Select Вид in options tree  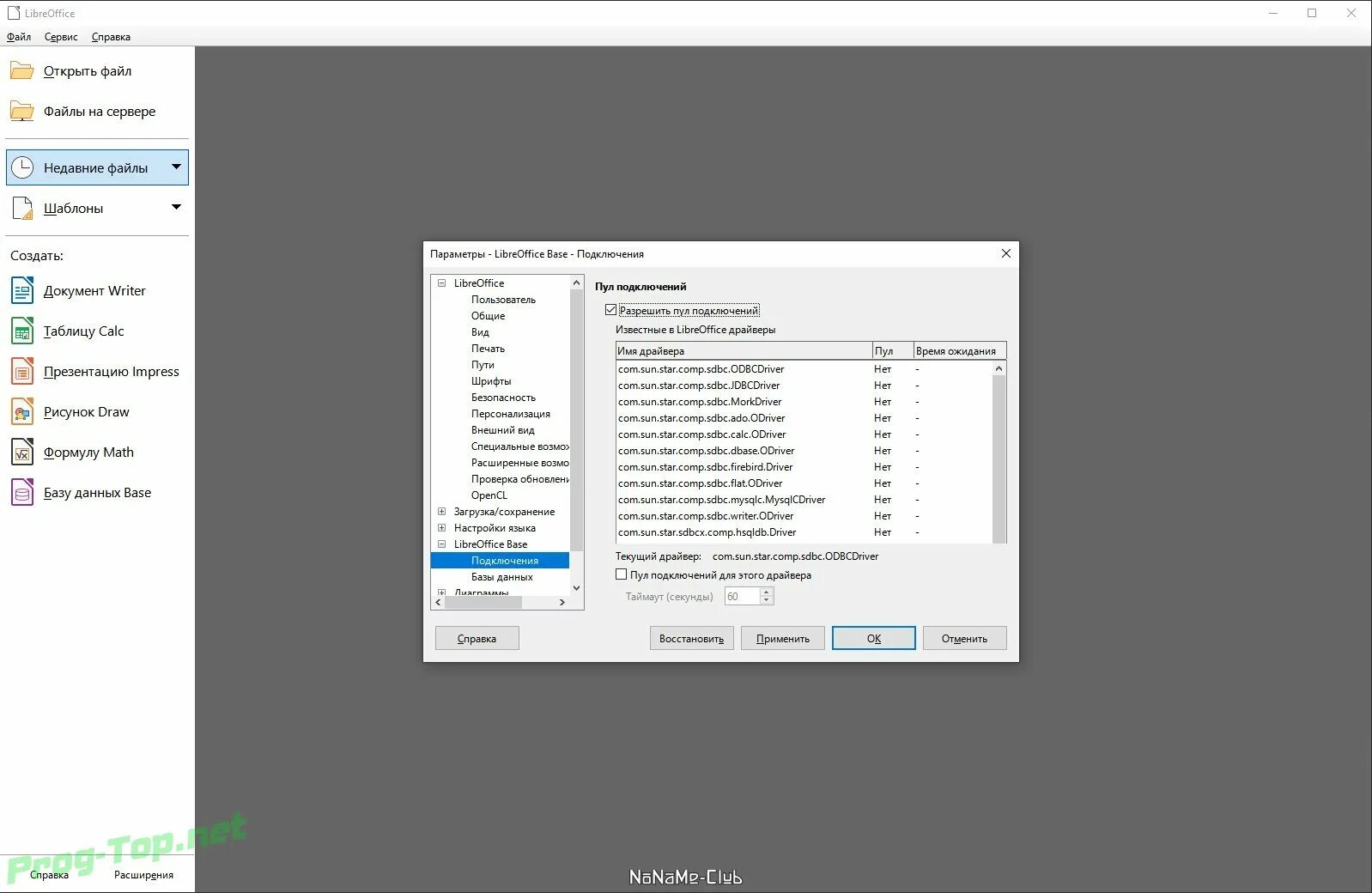click(480, 332)
